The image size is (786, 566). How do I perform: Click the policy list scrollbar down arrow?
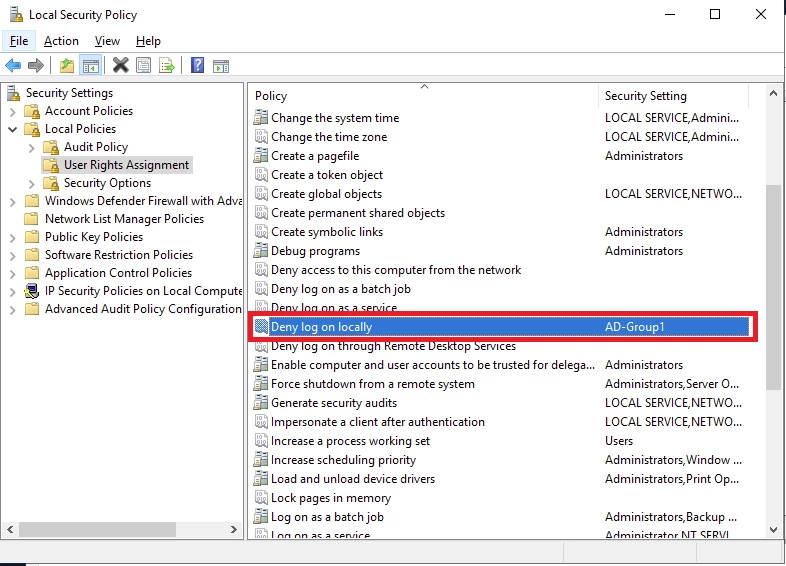click(x=773, y=529)
